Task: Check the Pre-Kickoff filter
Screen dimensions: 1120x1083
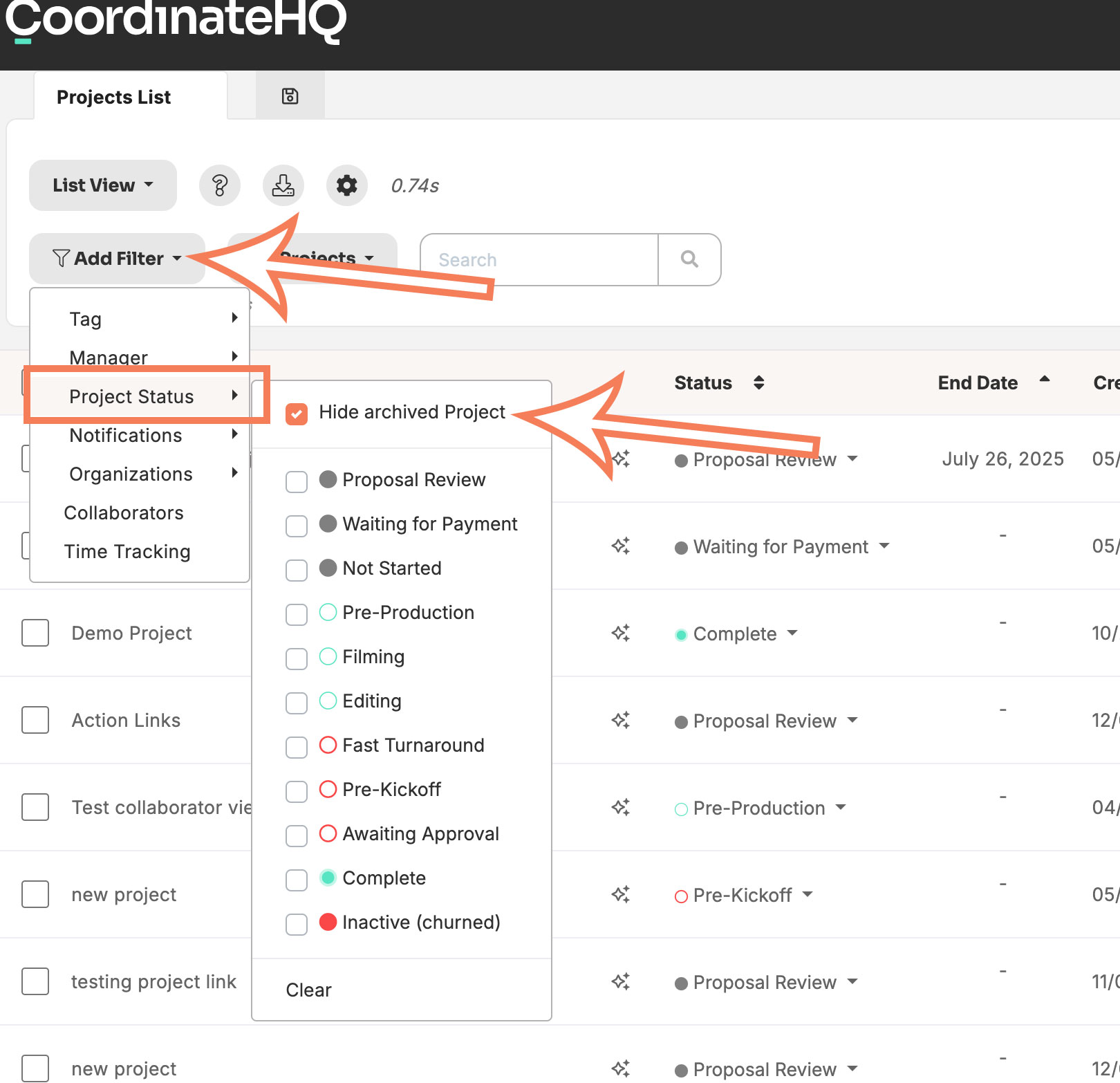Action: click(297, 791)
